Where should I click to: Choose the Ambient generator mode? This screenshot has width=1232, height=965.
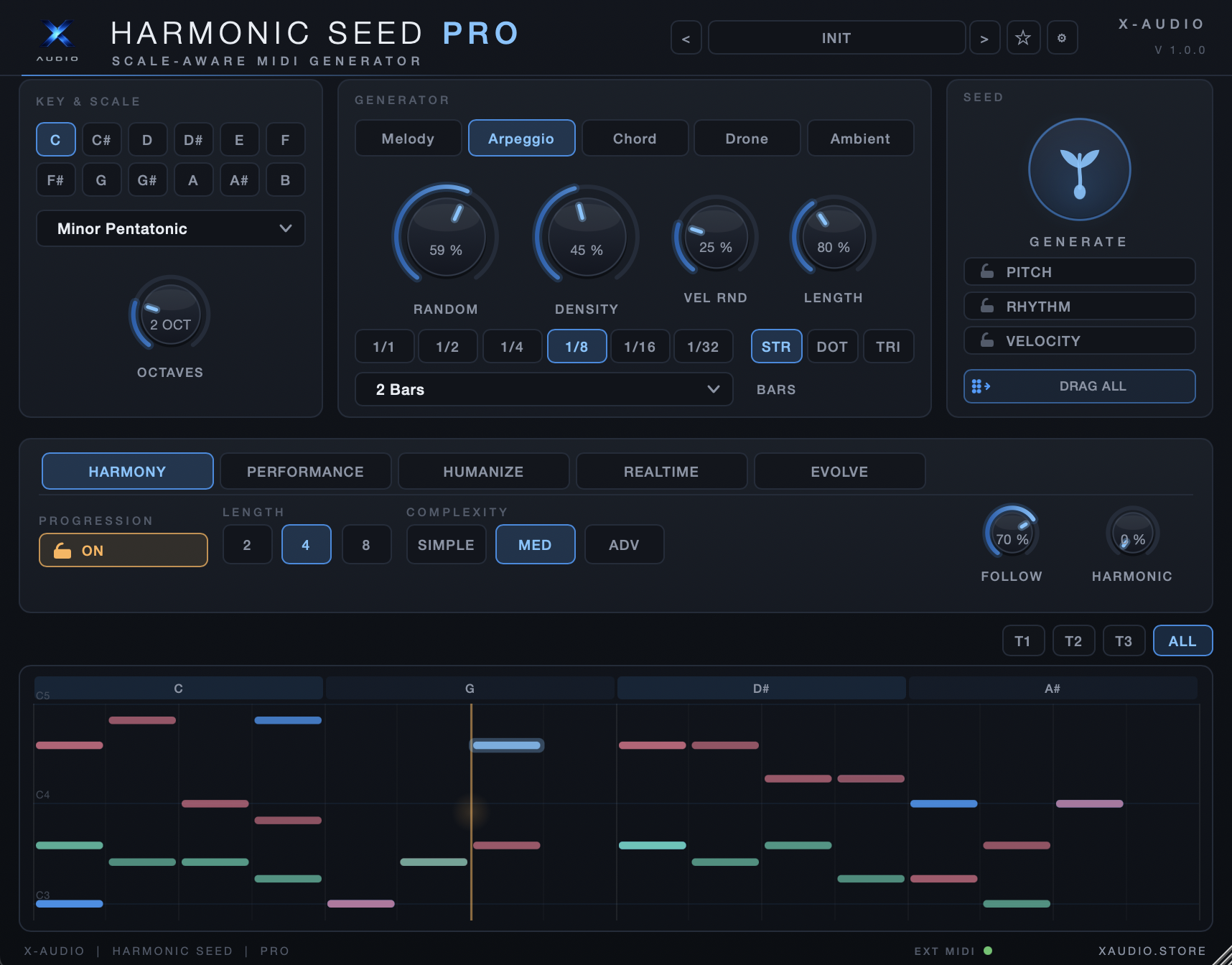click(860, 138)
